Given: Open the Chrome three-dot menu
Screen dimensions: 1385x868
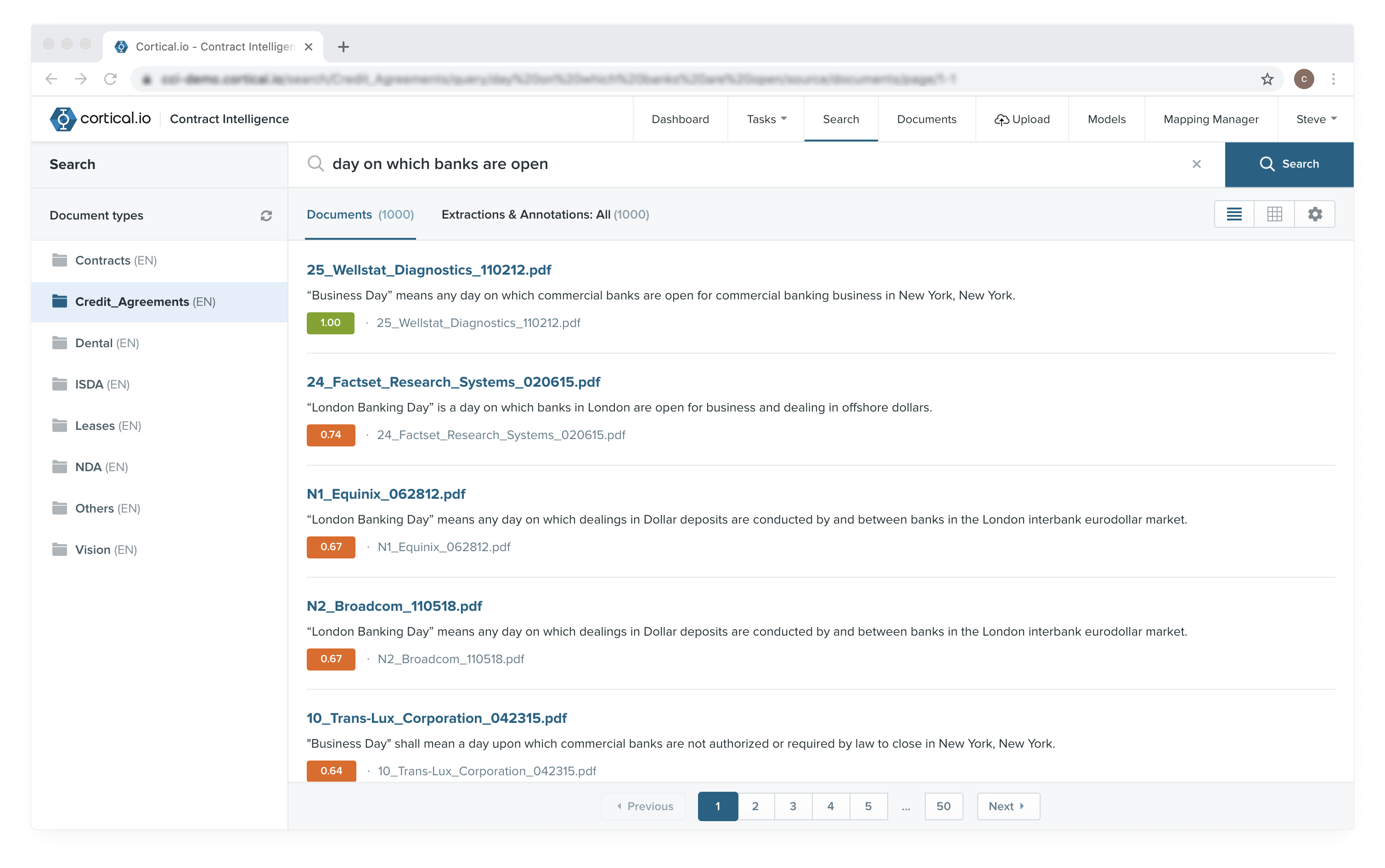Looking at the screenshot, I should (x=1334, y=79).
